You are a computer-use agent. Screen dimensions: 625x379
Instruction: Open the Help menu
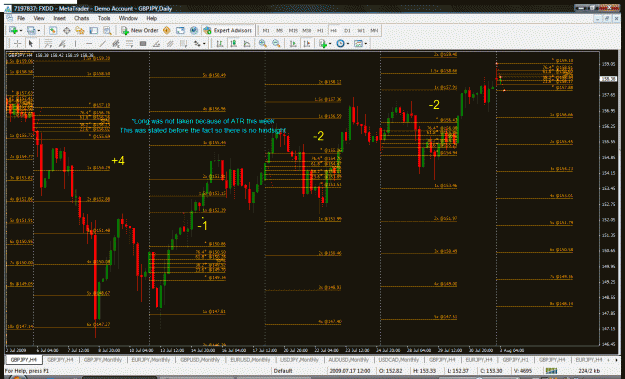(x=151, y=18)
